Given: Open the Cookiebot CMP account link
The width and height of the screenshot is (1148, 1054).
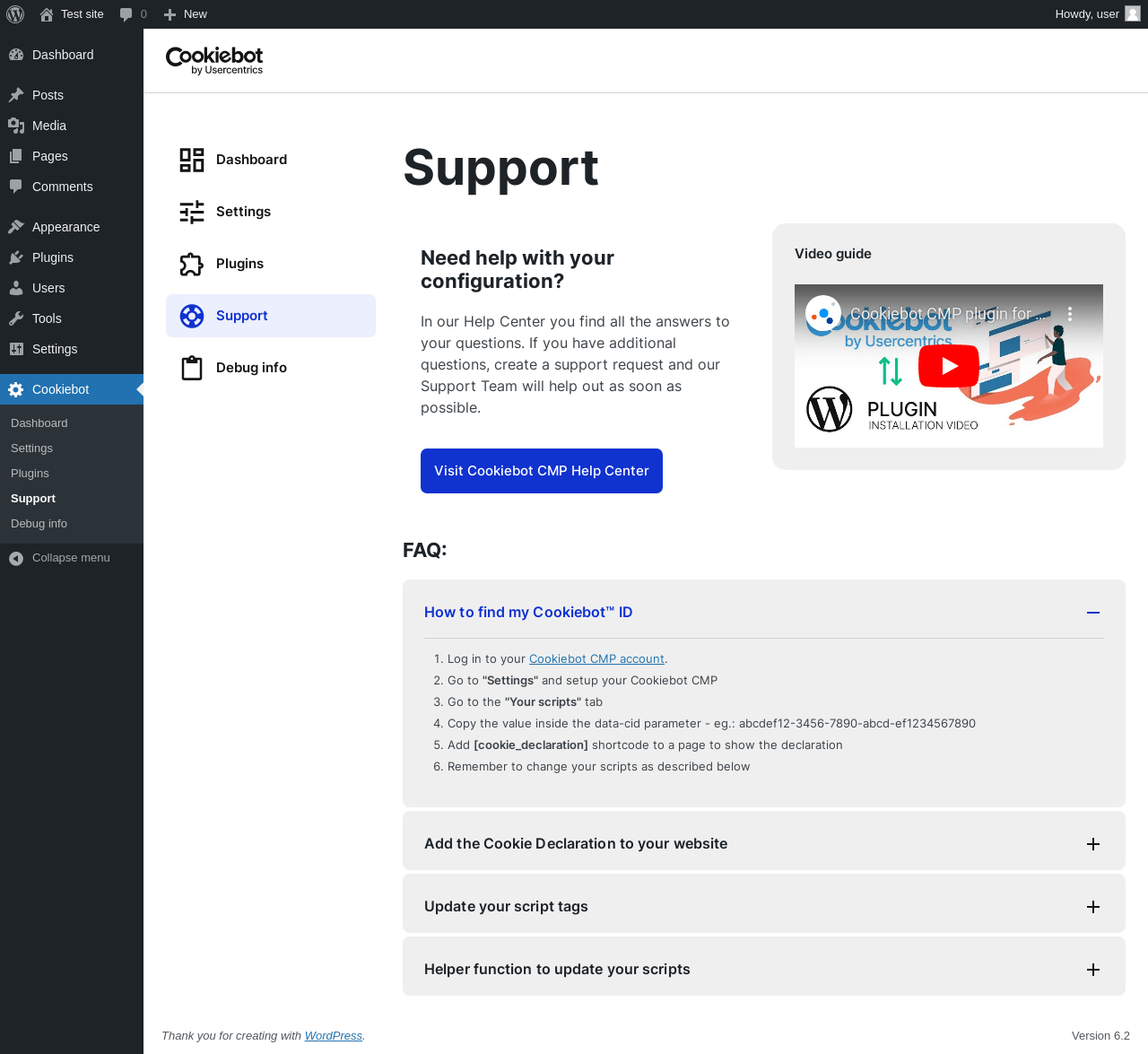Looking at the screenshot, I should click(x=596, y=659).
